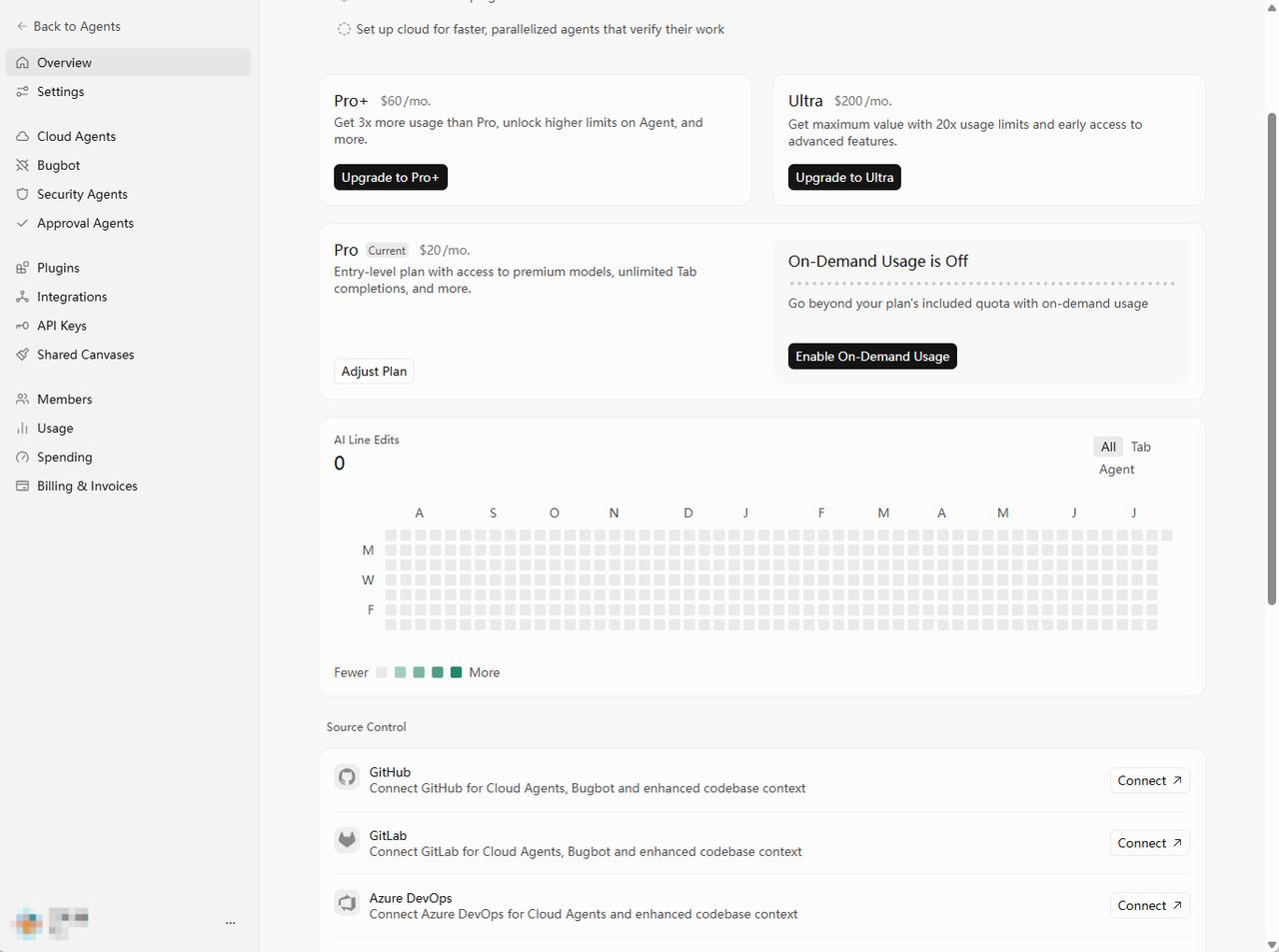Click the Settings sliders icon
Image resolution: width=1279 pixels, height=952 pixels.
(22, 91)
